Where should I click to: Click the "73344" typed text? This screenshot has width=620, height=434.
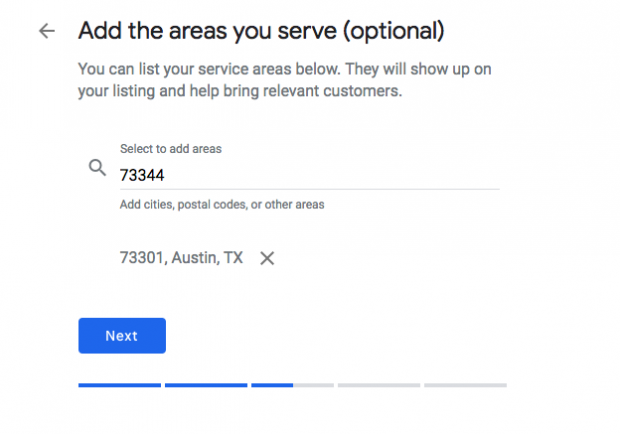tap(142, 175)
